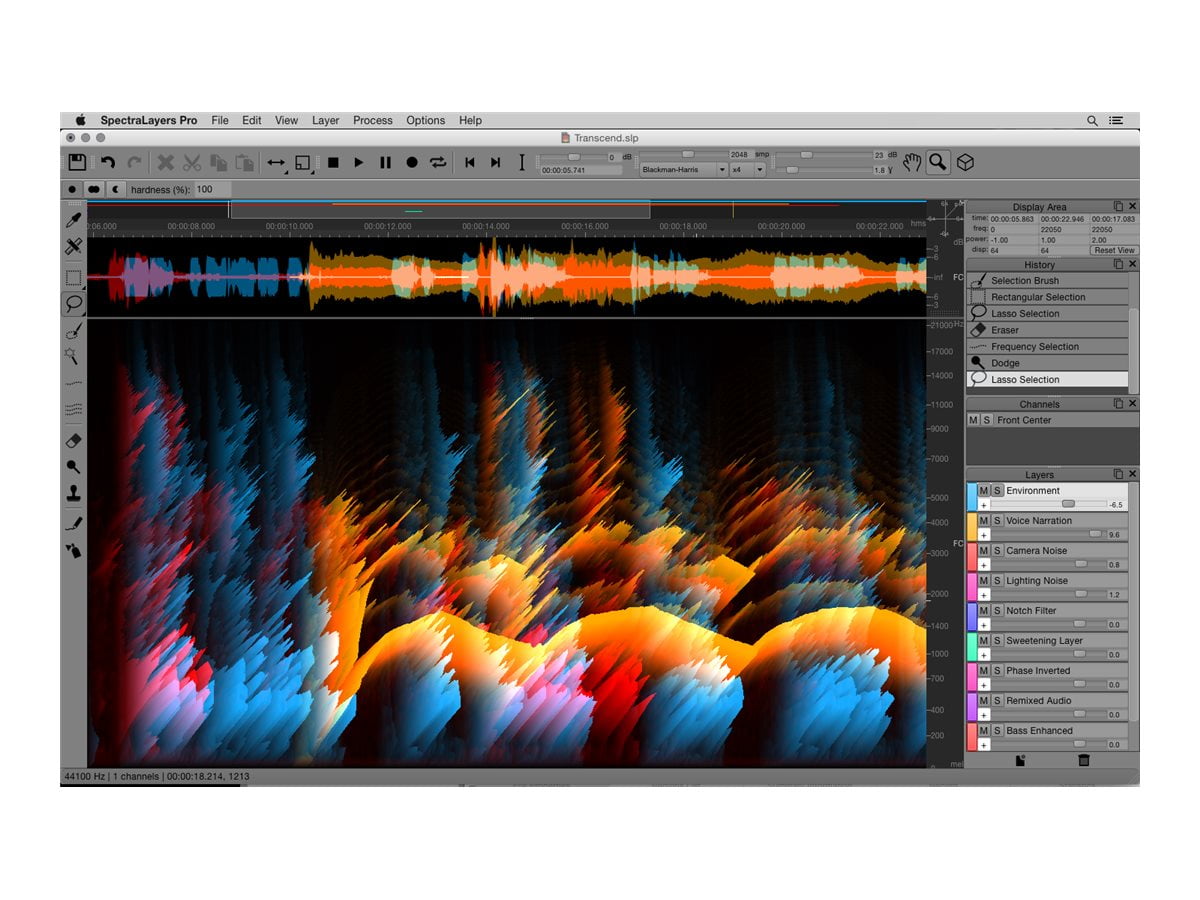Screen dimensions: 1200x900
Task: Select the Eraser tool in left toolbar
Action: pos(73,441)
